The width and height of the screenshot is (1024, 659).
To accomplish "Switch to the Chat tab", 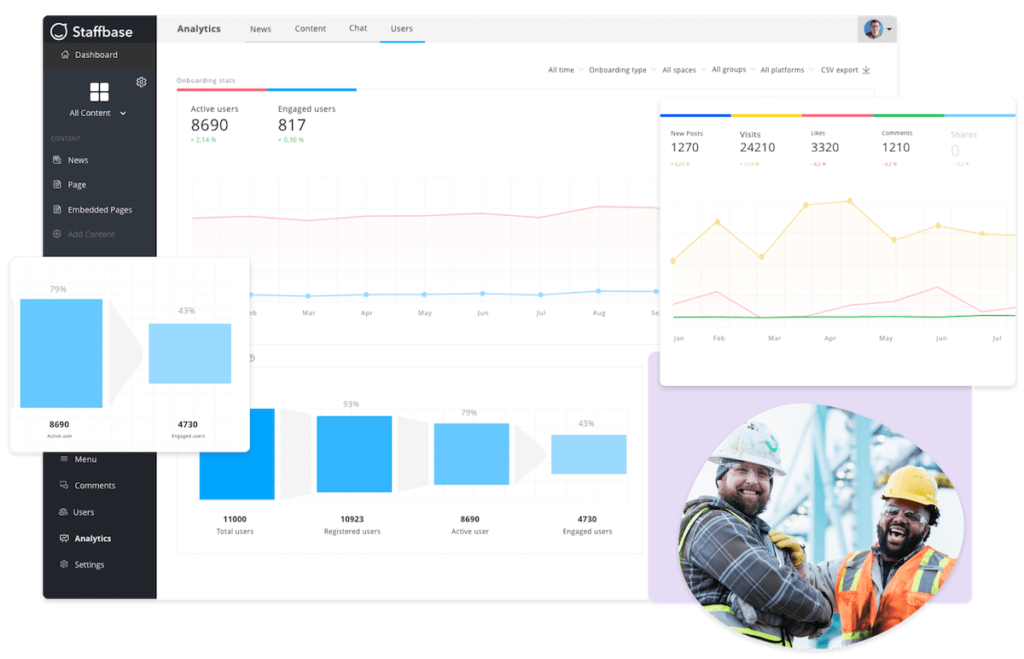I will (357, 28).
